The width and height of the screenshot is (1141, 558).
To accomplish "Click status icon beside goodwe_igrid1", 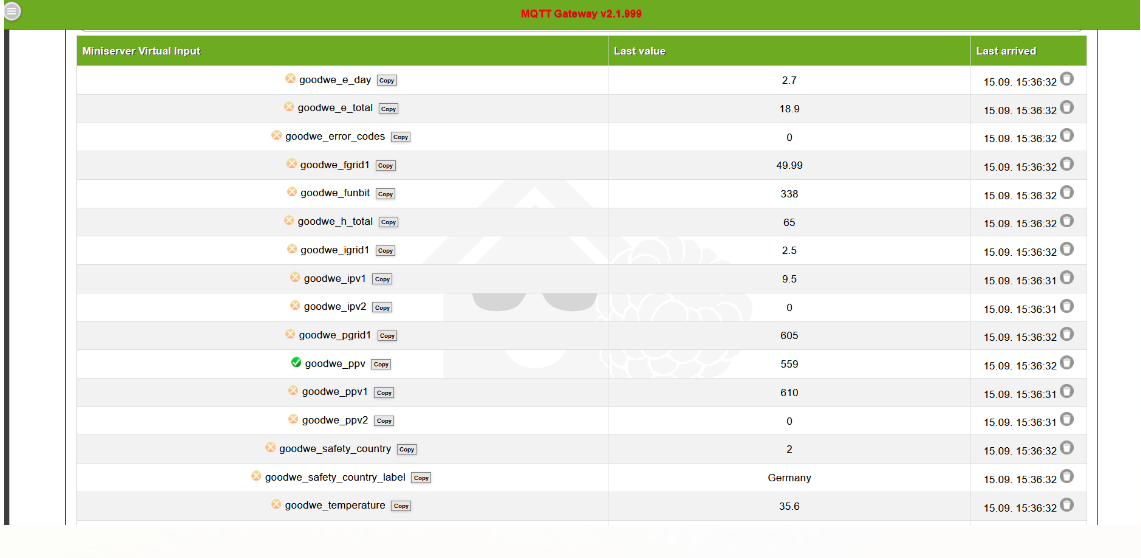I will (x=292, y=249).
